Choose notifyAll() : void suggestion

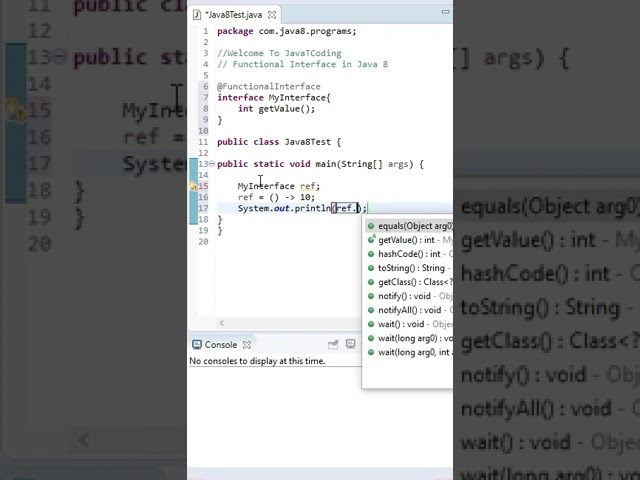pos(409,310)
